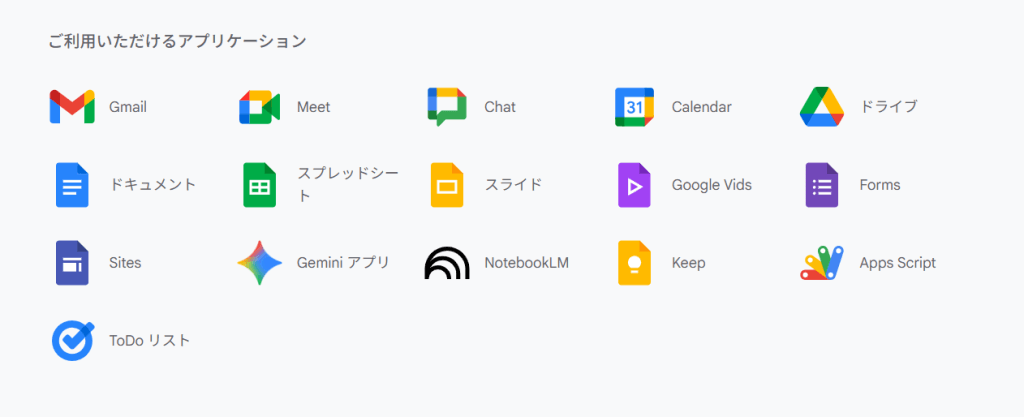Open the Gmail envelope icon

pos(72,106)
